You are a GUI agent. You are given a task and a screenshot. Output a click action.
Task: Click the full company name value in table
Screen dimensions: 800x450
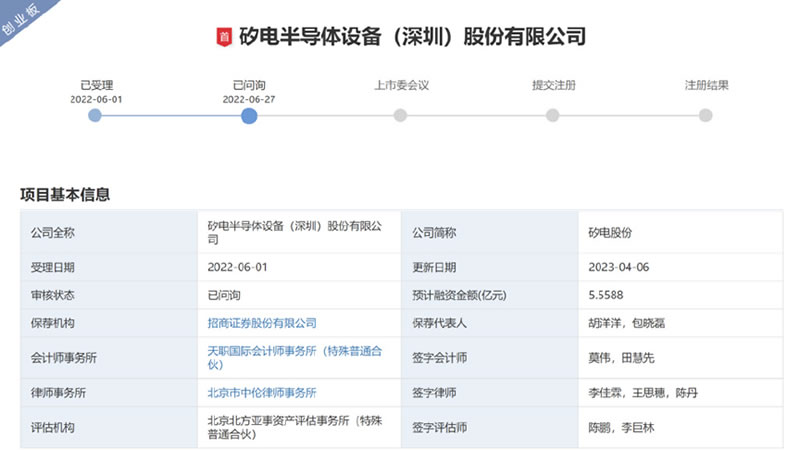coord(294,233)
